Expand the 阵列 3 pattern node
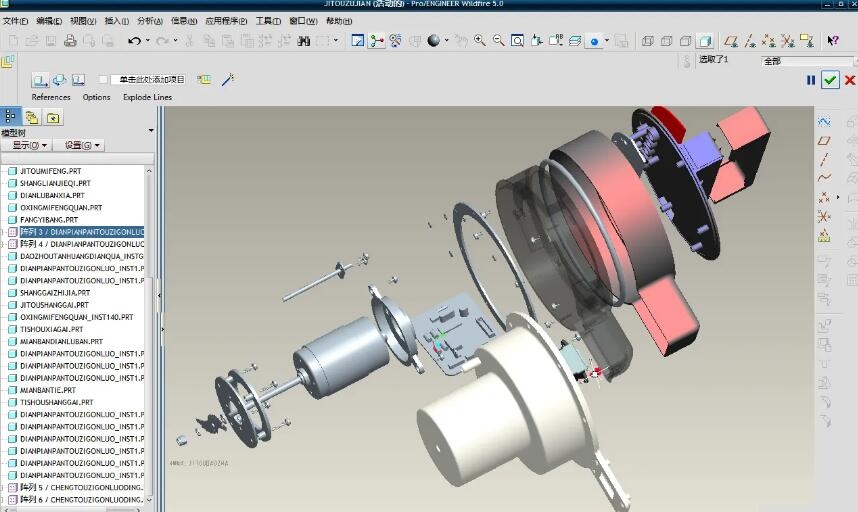This screenshot has height=512, width=858. pyautogui.click(x=4, y=232)
